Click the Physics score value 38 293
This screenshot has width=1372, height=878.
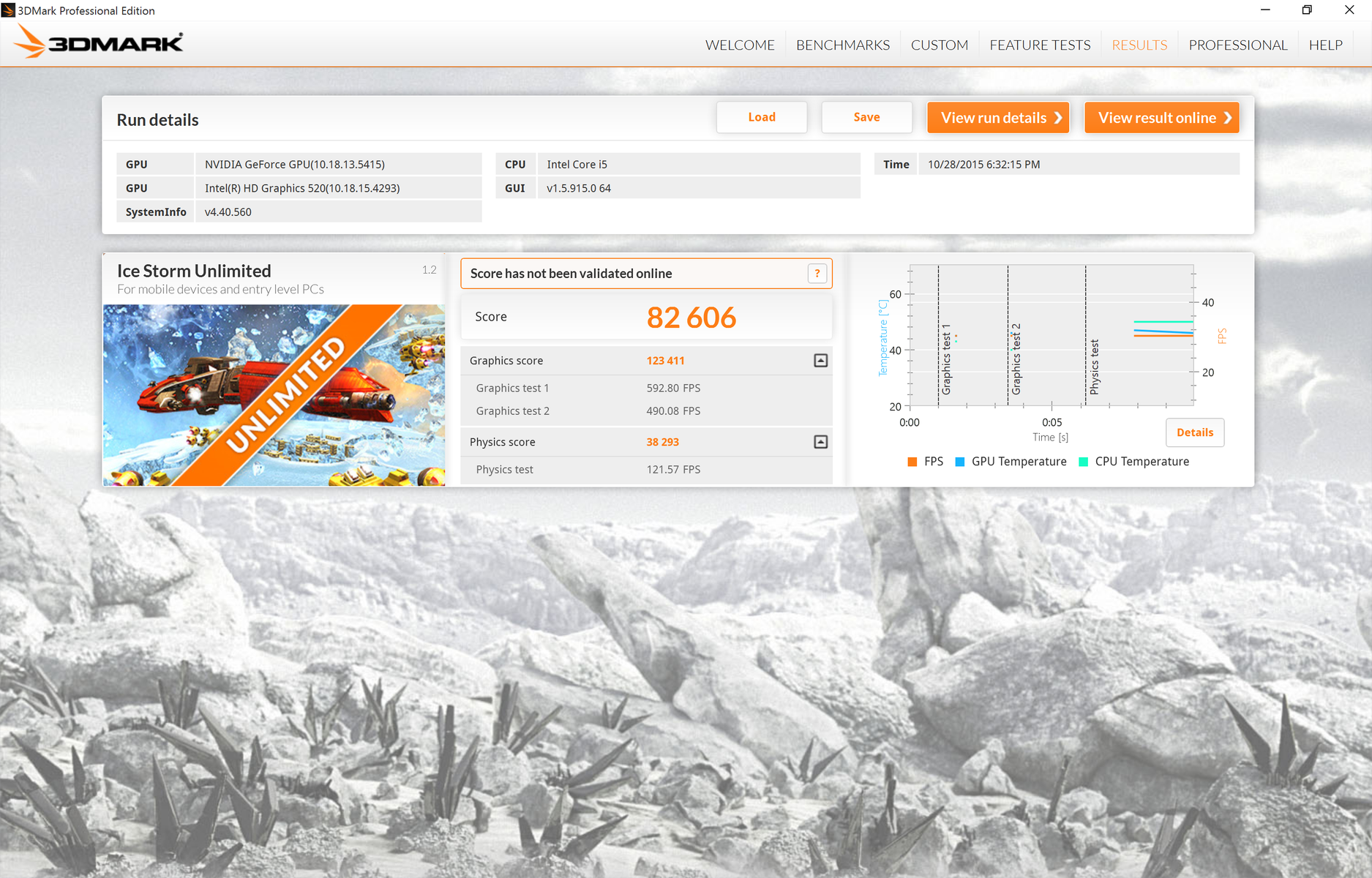663,442
